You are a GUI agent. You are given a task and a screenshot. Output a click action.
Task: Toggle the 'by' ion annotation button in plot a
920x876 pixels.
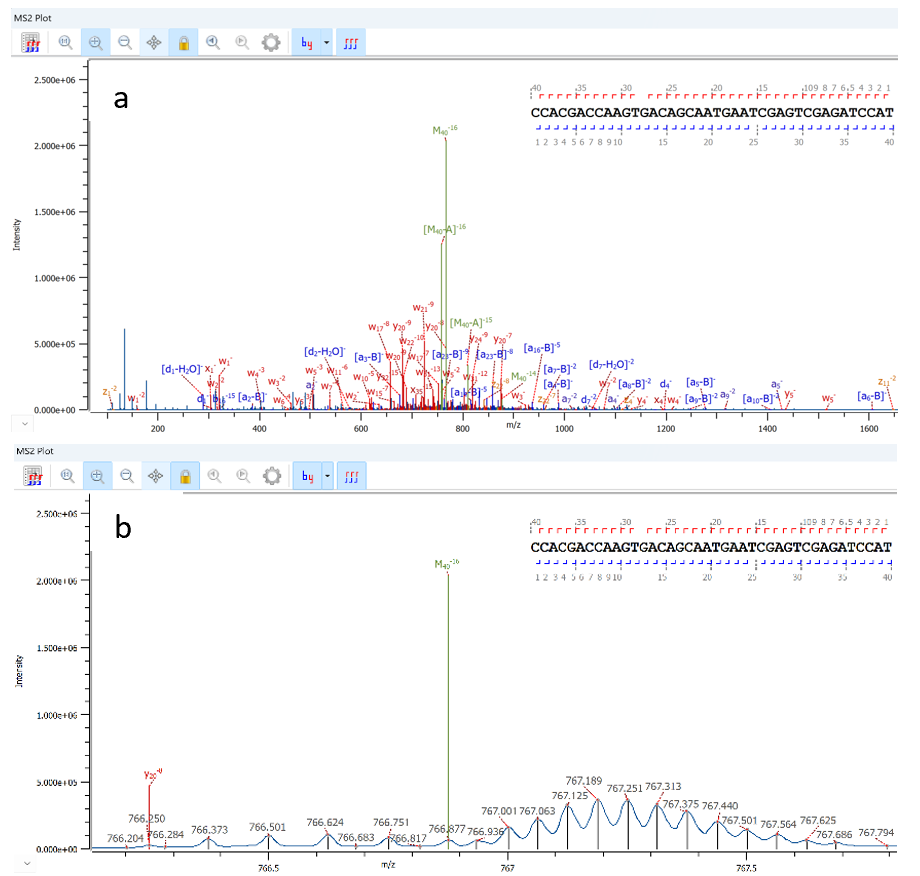pos(306,43)
